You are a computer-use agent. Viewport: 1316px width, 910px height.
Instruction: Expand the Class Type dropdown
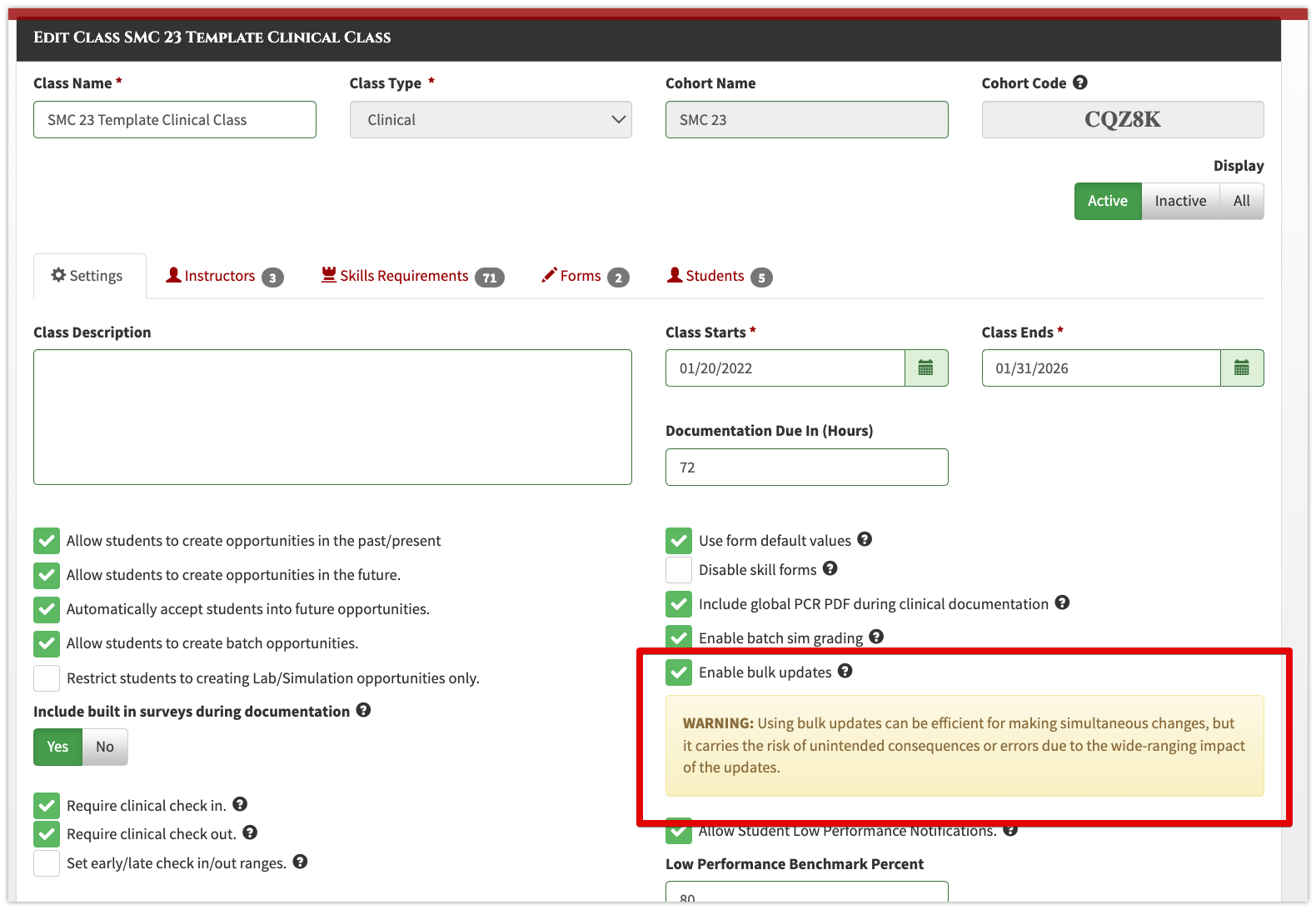[491, 120]
